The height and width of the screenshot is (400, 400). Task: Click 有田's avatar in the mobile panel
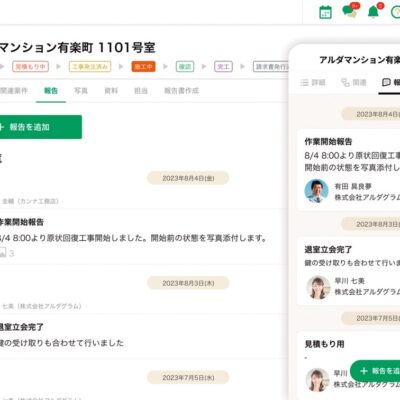coord(316,191)
